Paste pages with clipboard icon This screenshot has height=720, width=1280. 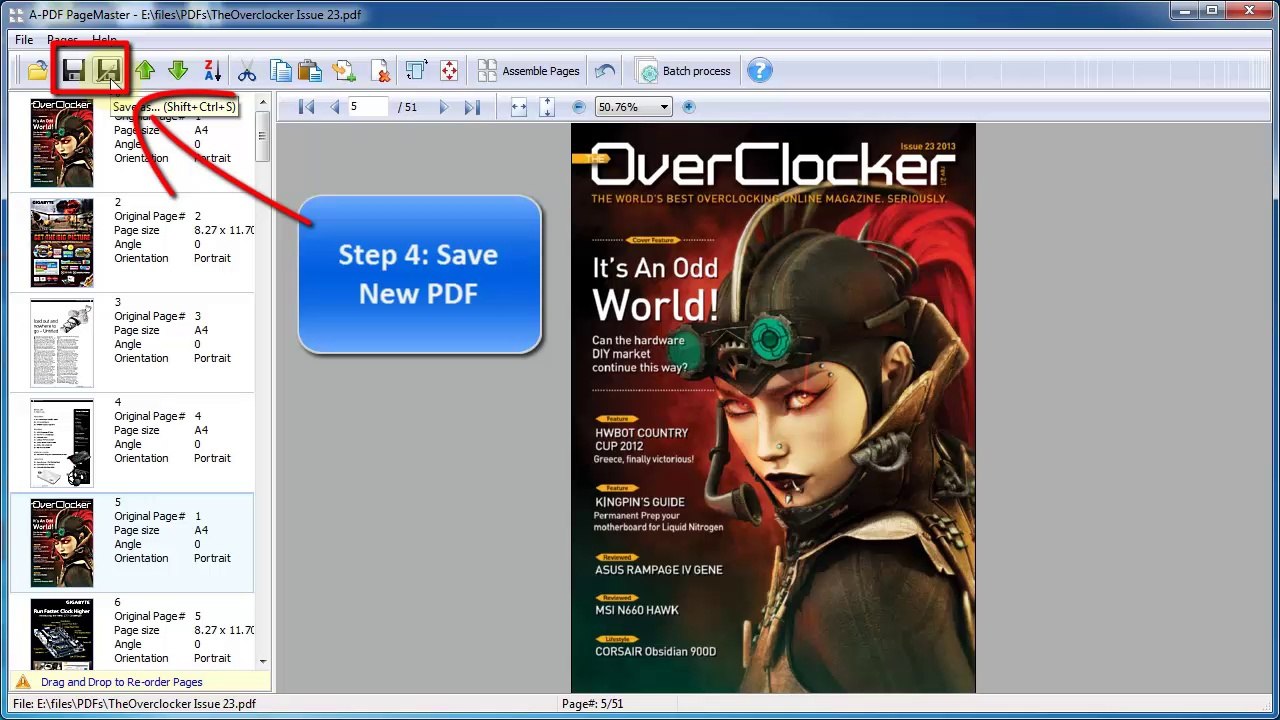click(x=310, y=71)
